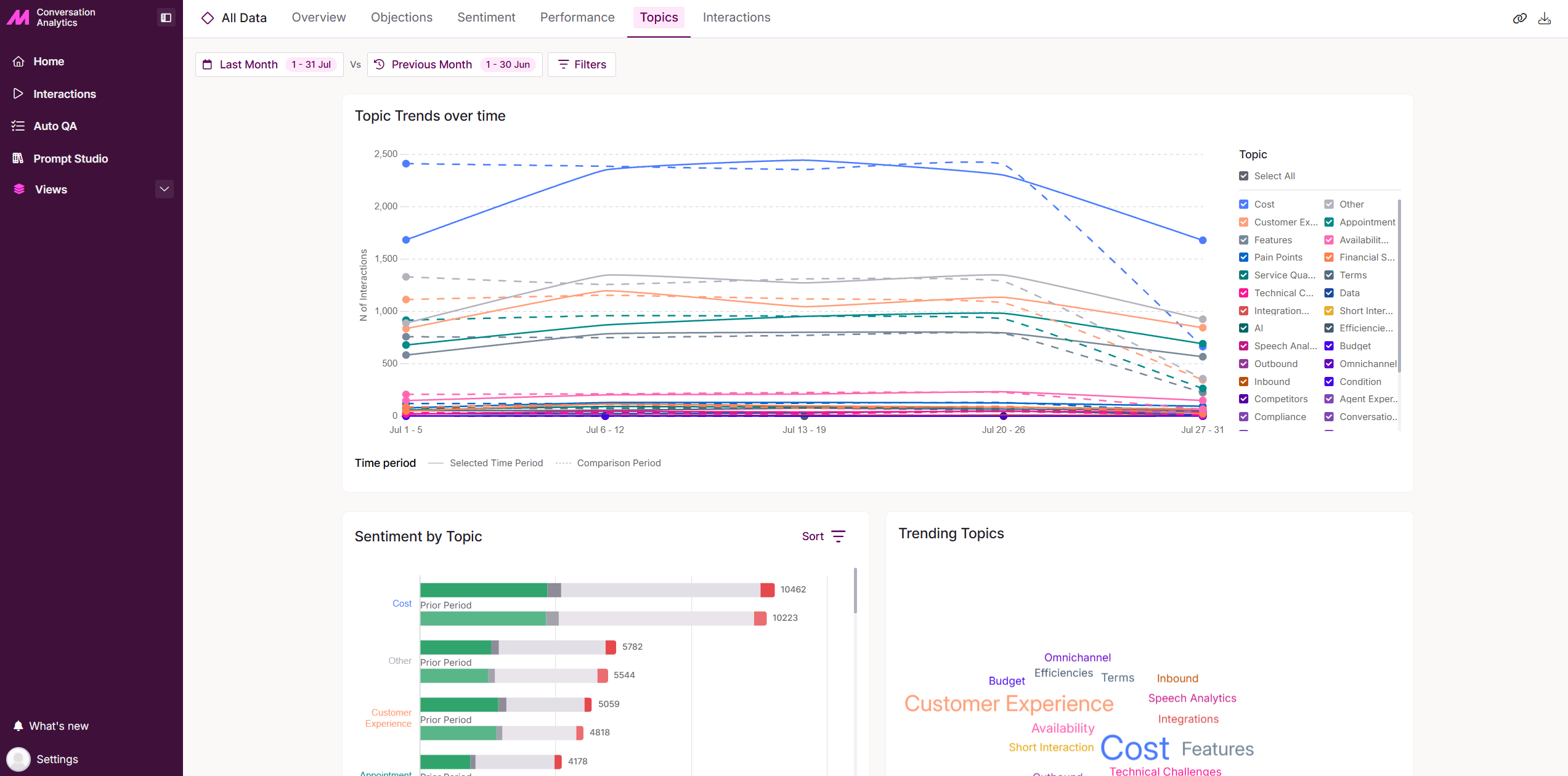Click the Home house icon
The height and width of the screenshot is (776, 1568).
(18, 62)
